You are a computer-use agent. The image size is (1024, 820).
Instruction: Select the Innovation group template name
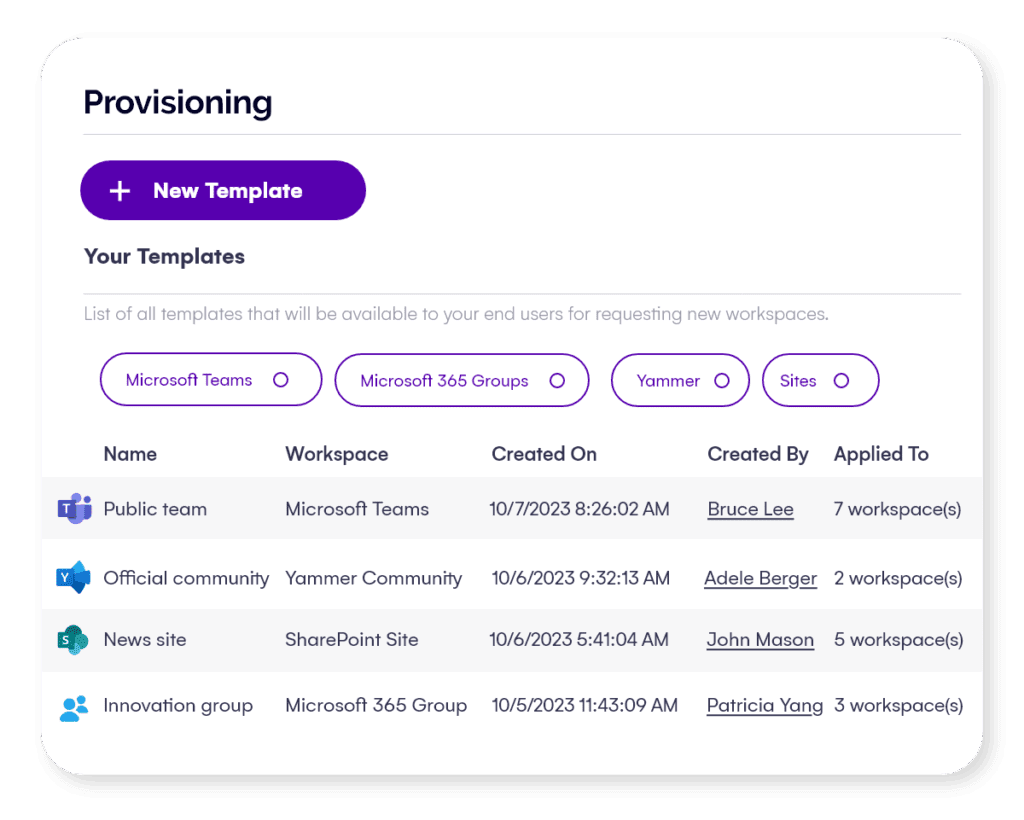click(x=178, y=706)
